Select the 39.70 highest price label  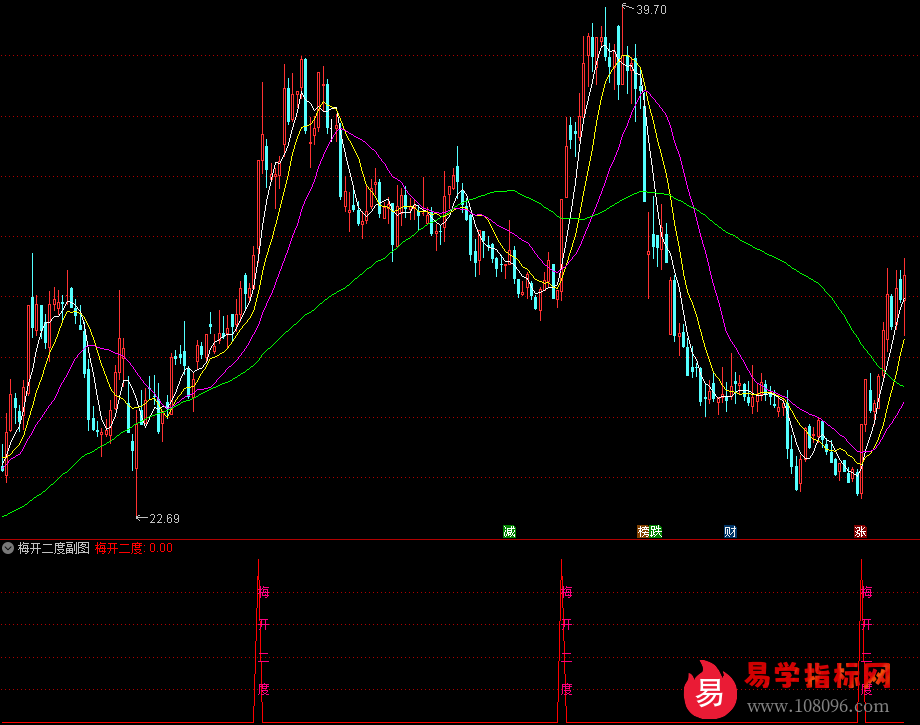pyautogui.click(x=651, y=10)
